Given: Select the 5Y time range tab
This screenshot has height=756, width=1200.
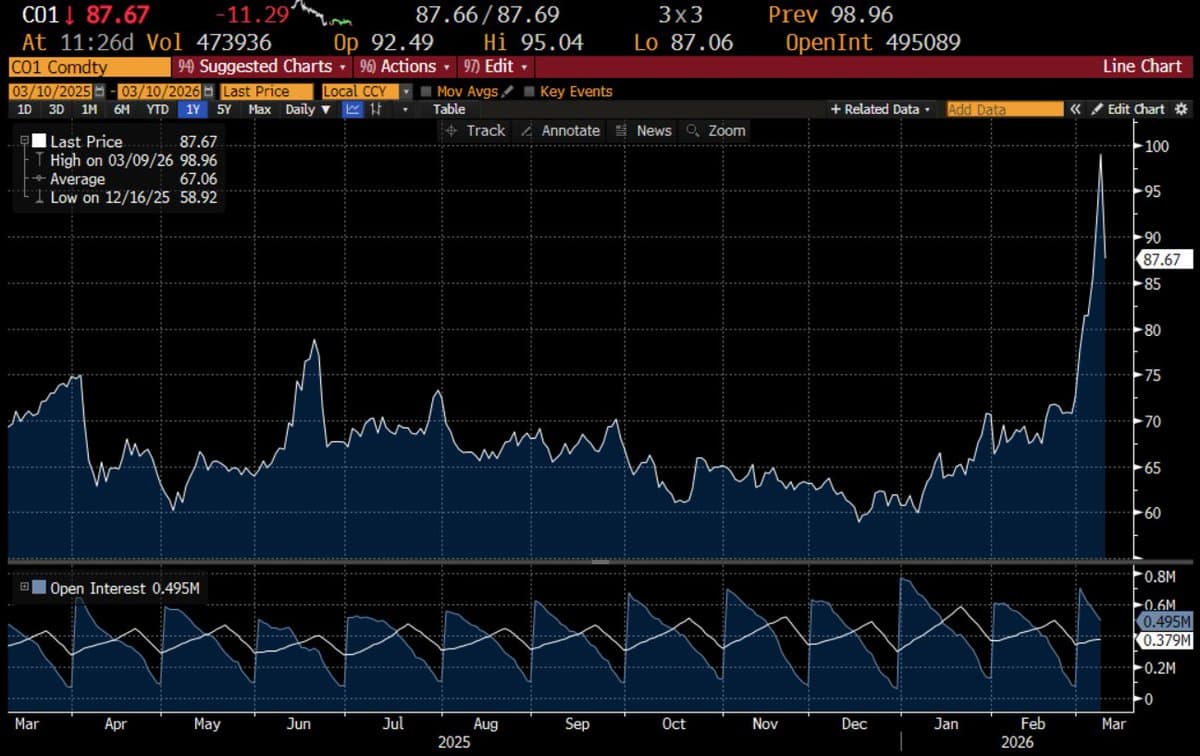Looking at the screenshot, I should pyautogui.click(x=224, y=109).
